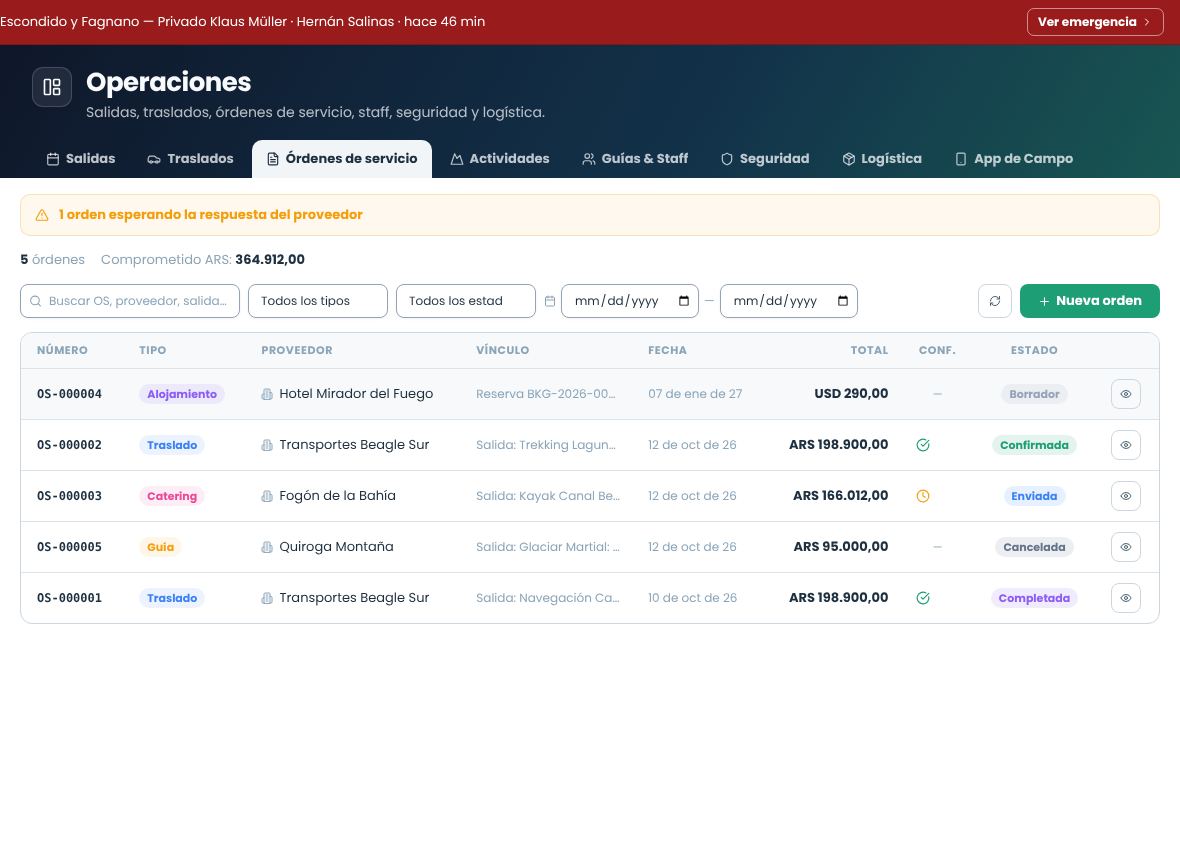Open the end date picker field

(x=789, y=301)
